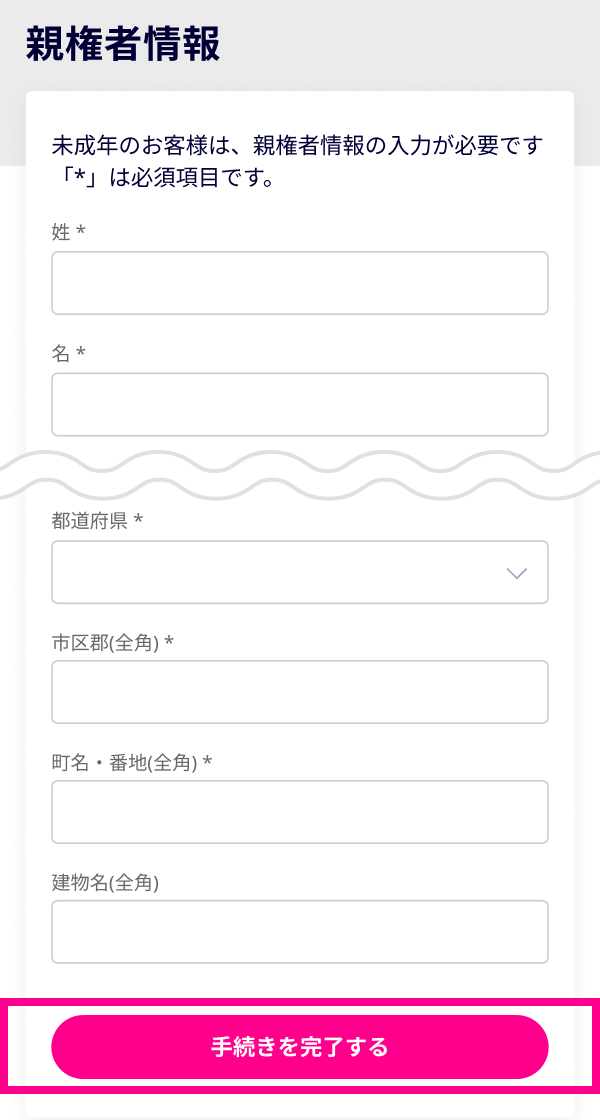Click the required asterisk beside 姓
The height and width of the screenshot is (1120, 600).
81,232
